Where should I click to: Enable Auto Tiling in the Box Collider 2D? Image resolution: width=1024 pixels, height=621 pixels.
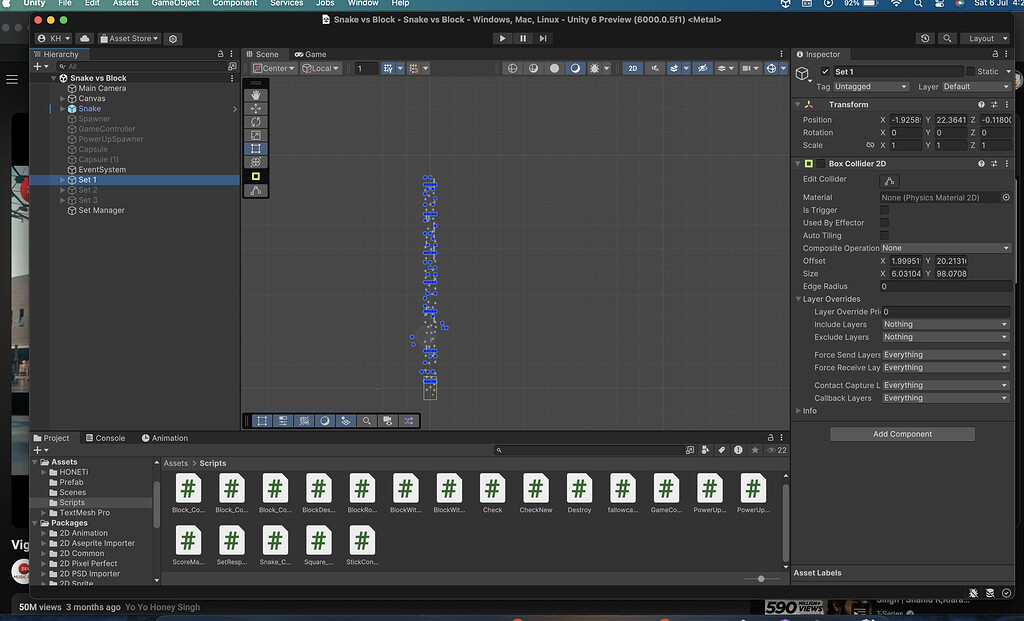click(883, 235)
